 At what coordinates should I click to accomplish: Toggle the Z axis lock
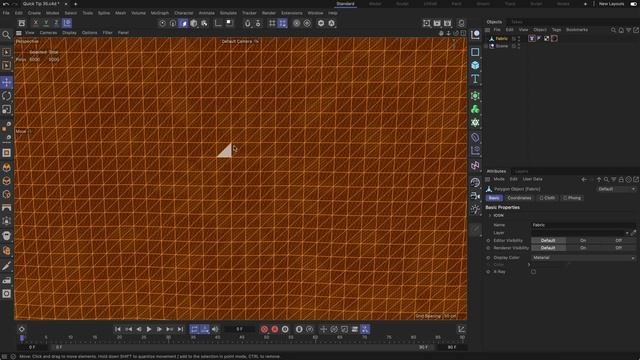pos(56,23)
